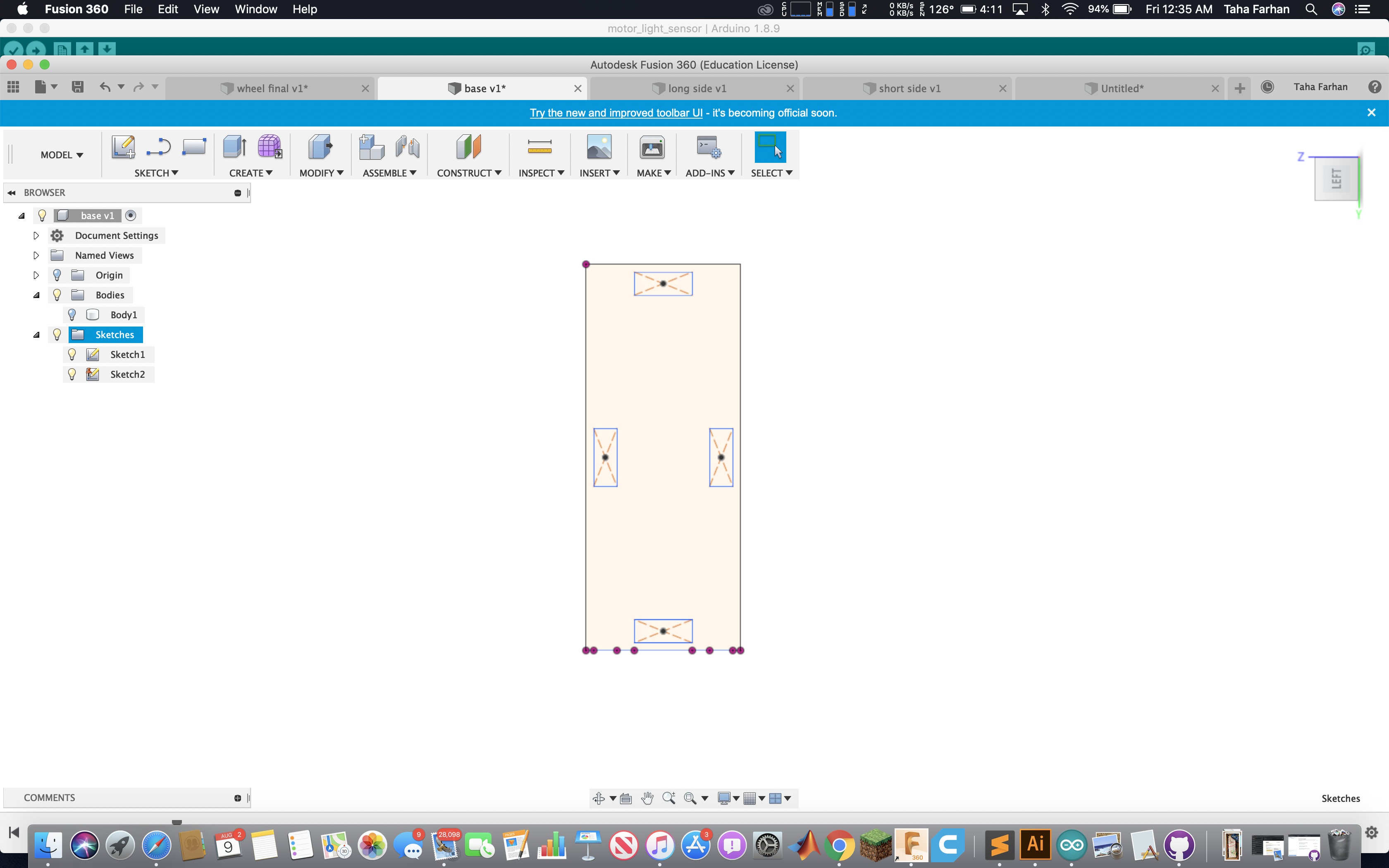The width and height of the screenshot is (1389, 868).
Task: Open the SKETCH dropdown menu
Action: coord(156,173)
